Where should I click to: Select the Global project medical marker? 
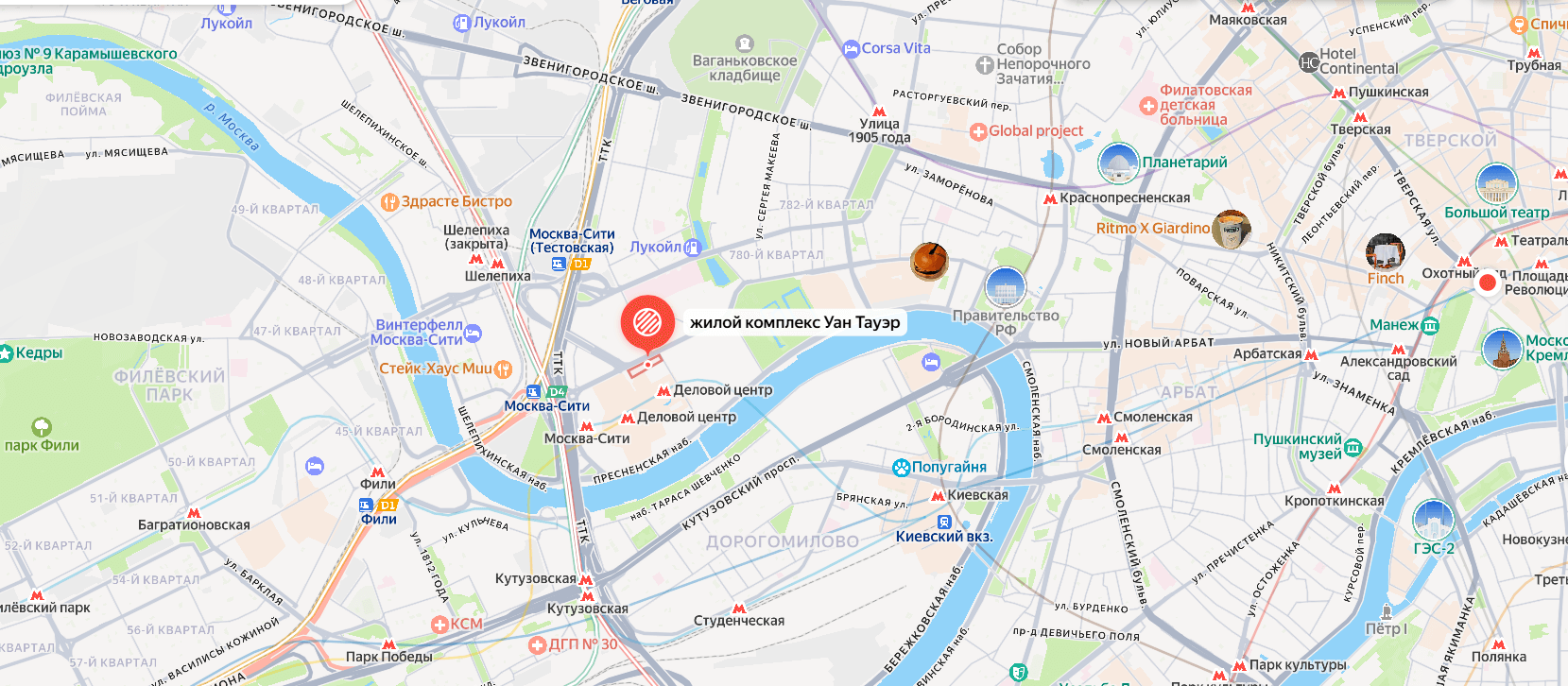979,131
